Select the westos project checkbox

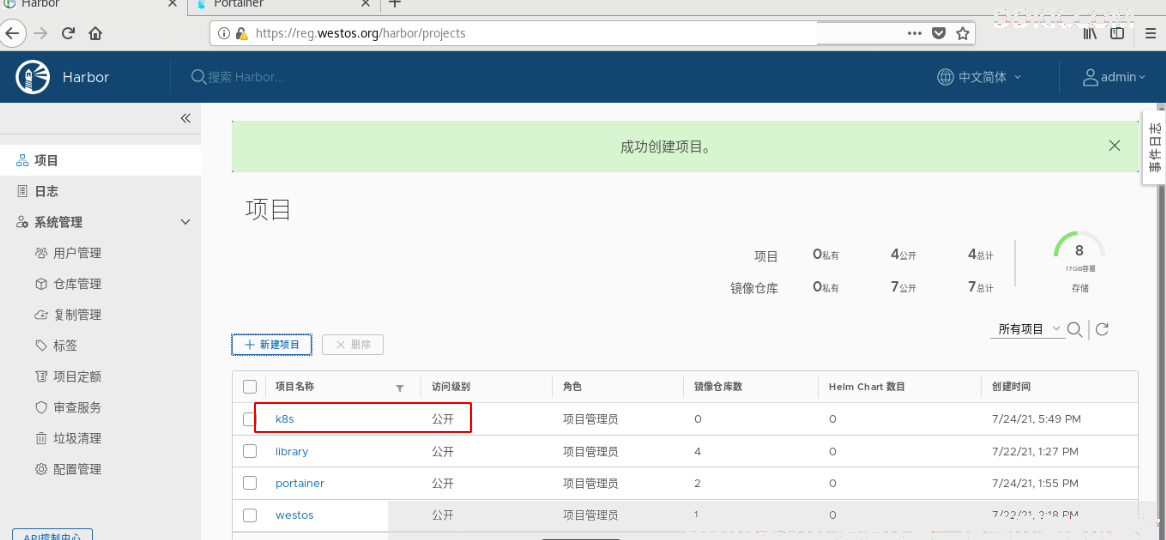(x=250, y=515)
